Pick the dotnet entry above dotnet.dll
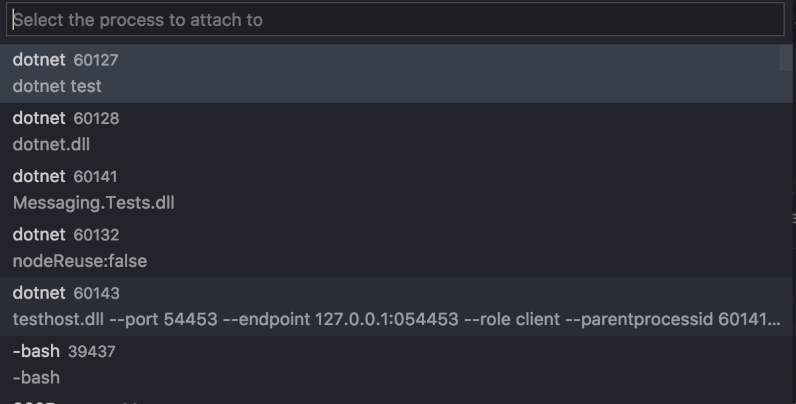 [x=39, y=118]
